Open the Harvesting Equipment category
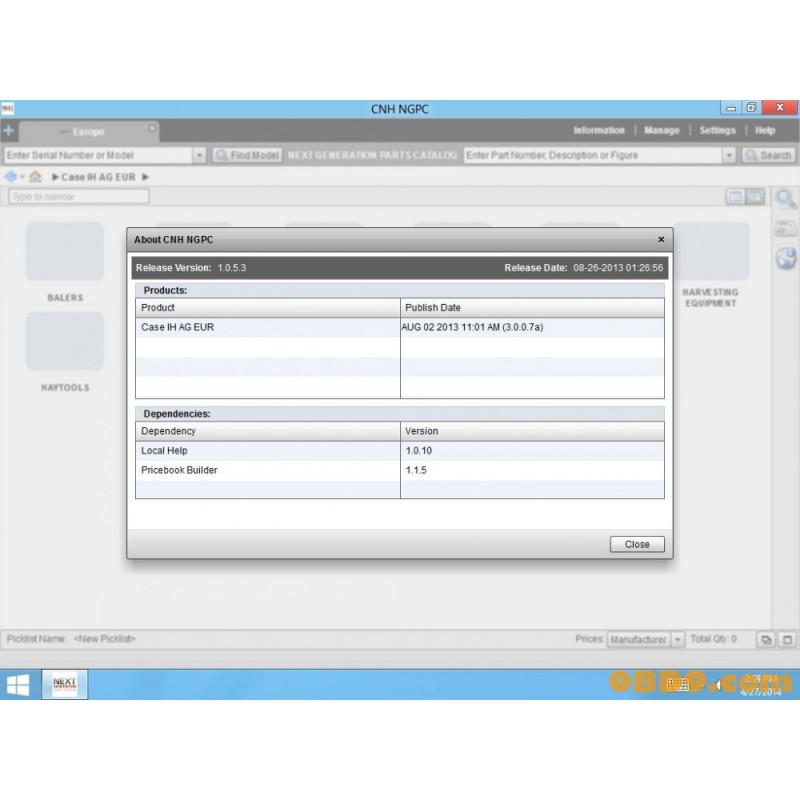The height and width of the screenshot is (800, 800). click(x=711, y=265)
